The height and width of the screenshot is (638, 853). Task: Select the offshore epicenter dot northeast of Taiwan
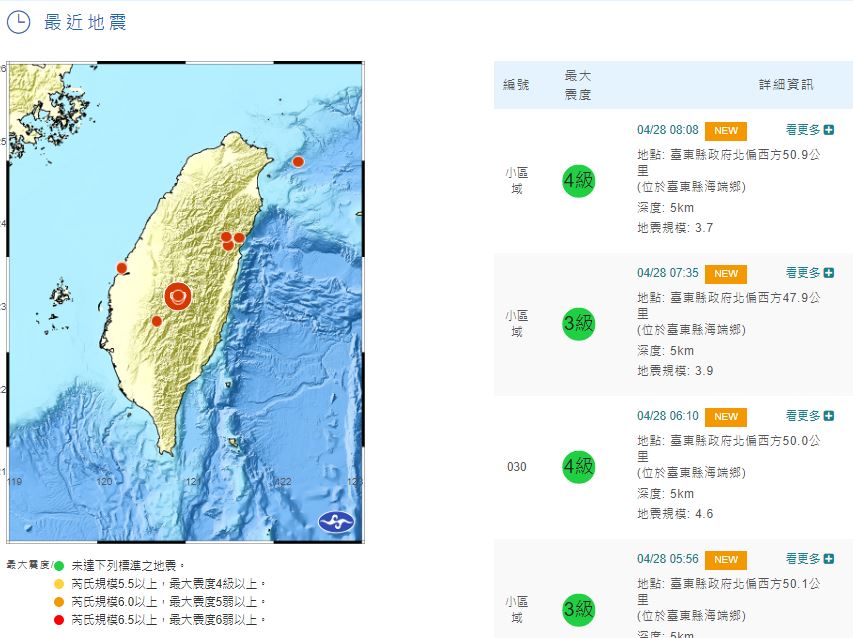coord(297,162)
